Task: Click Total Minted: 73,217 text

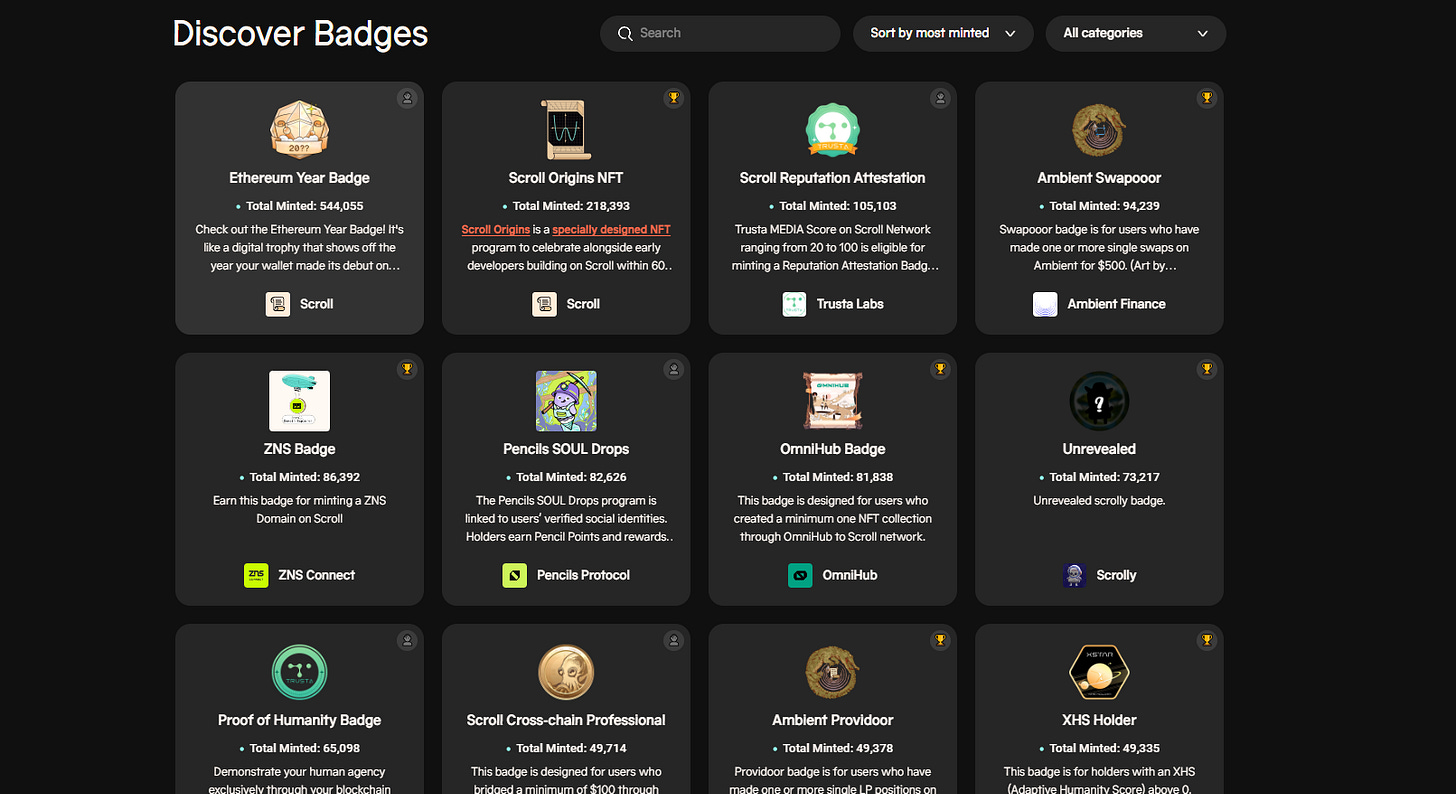Action: (1105, 477)
